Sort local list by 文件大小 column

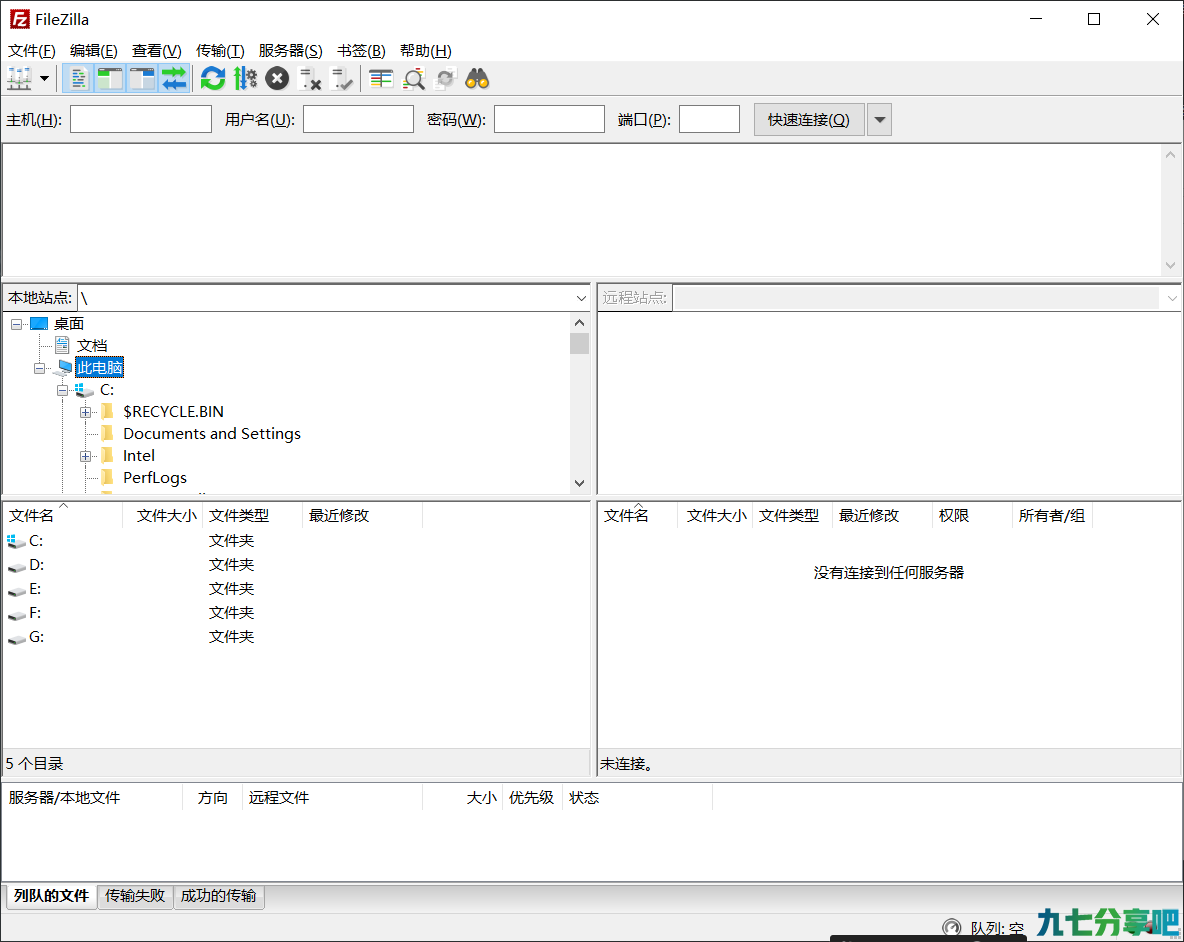(x=163, y=515)
